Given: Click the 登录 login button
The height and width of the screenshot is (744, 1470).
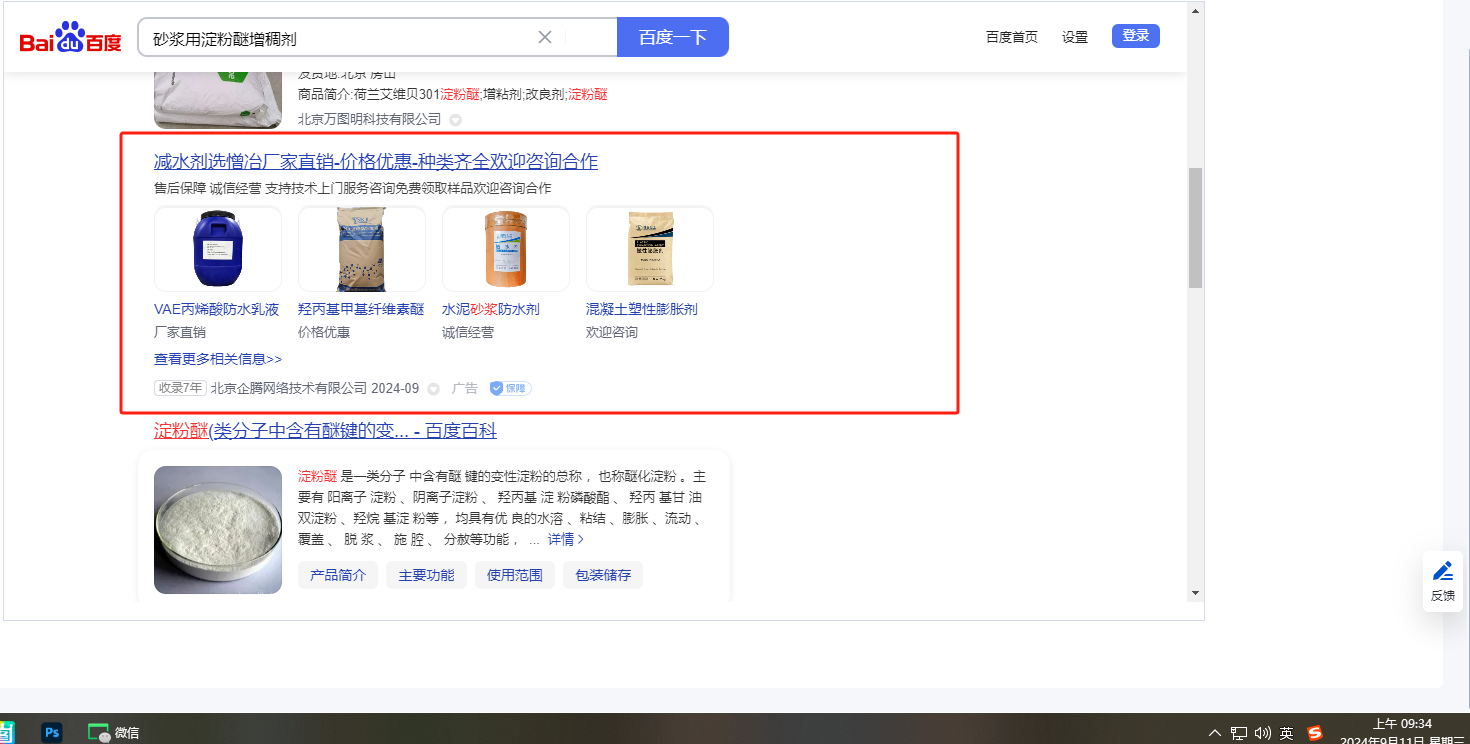Looking at the screenshot, I should [1136, 36].
